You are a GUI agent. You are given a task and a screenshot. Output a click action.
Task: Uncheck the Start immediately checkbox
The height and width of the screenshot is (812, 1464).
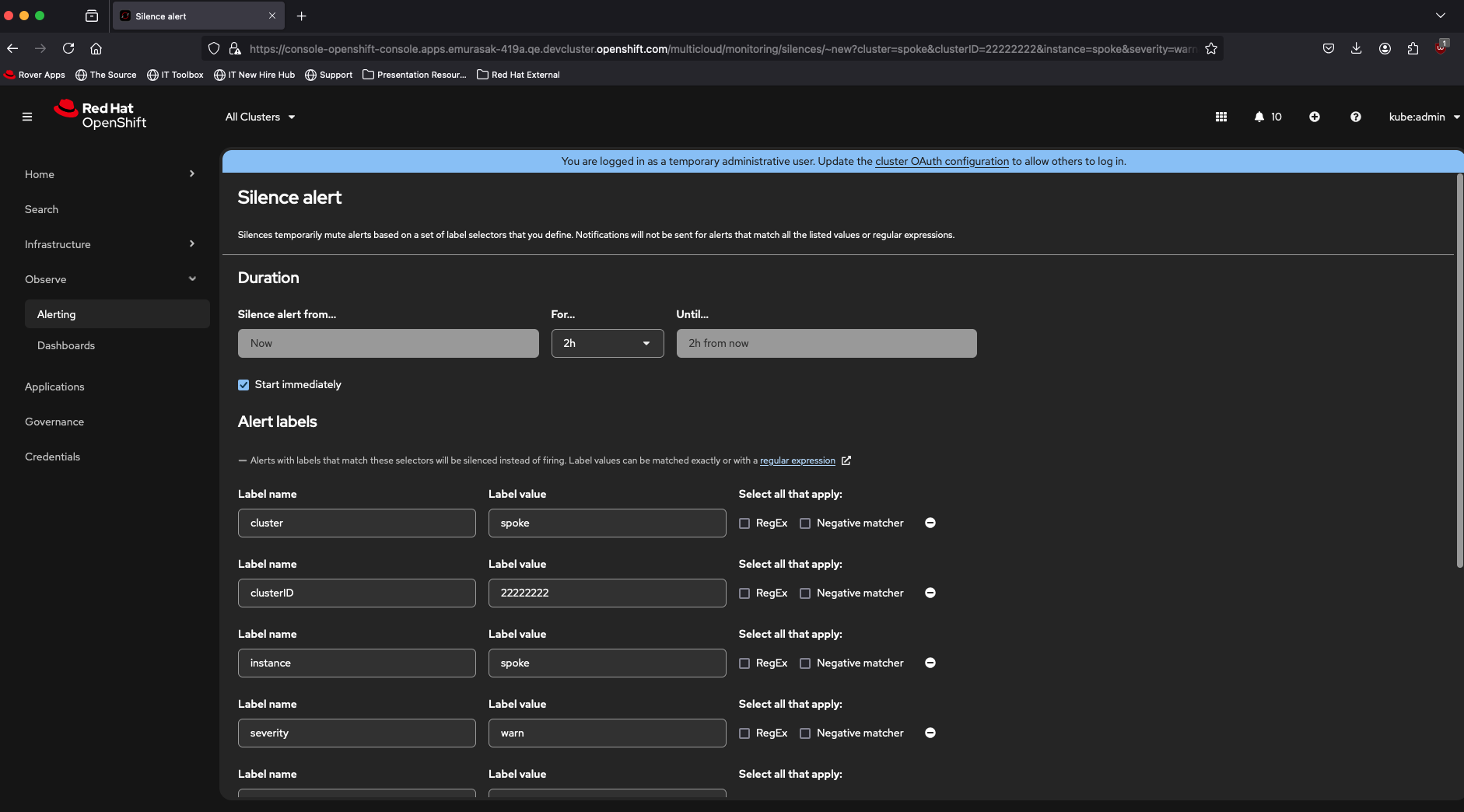click(x=243, y=385)
